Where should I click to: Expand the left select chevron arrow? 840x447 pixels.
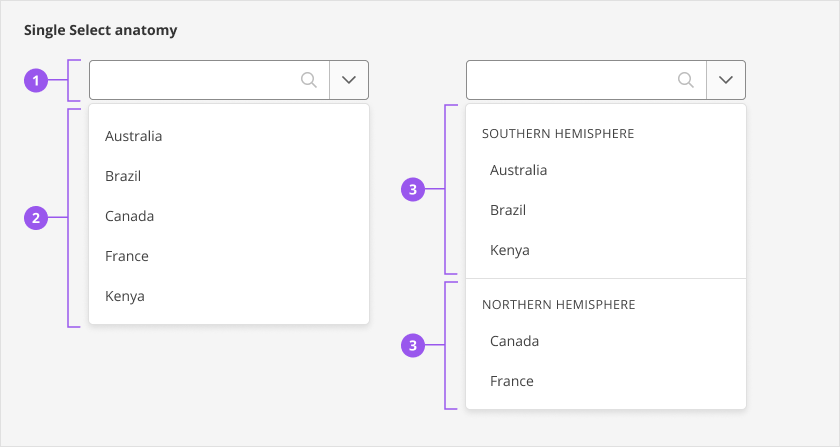point(349,80)
